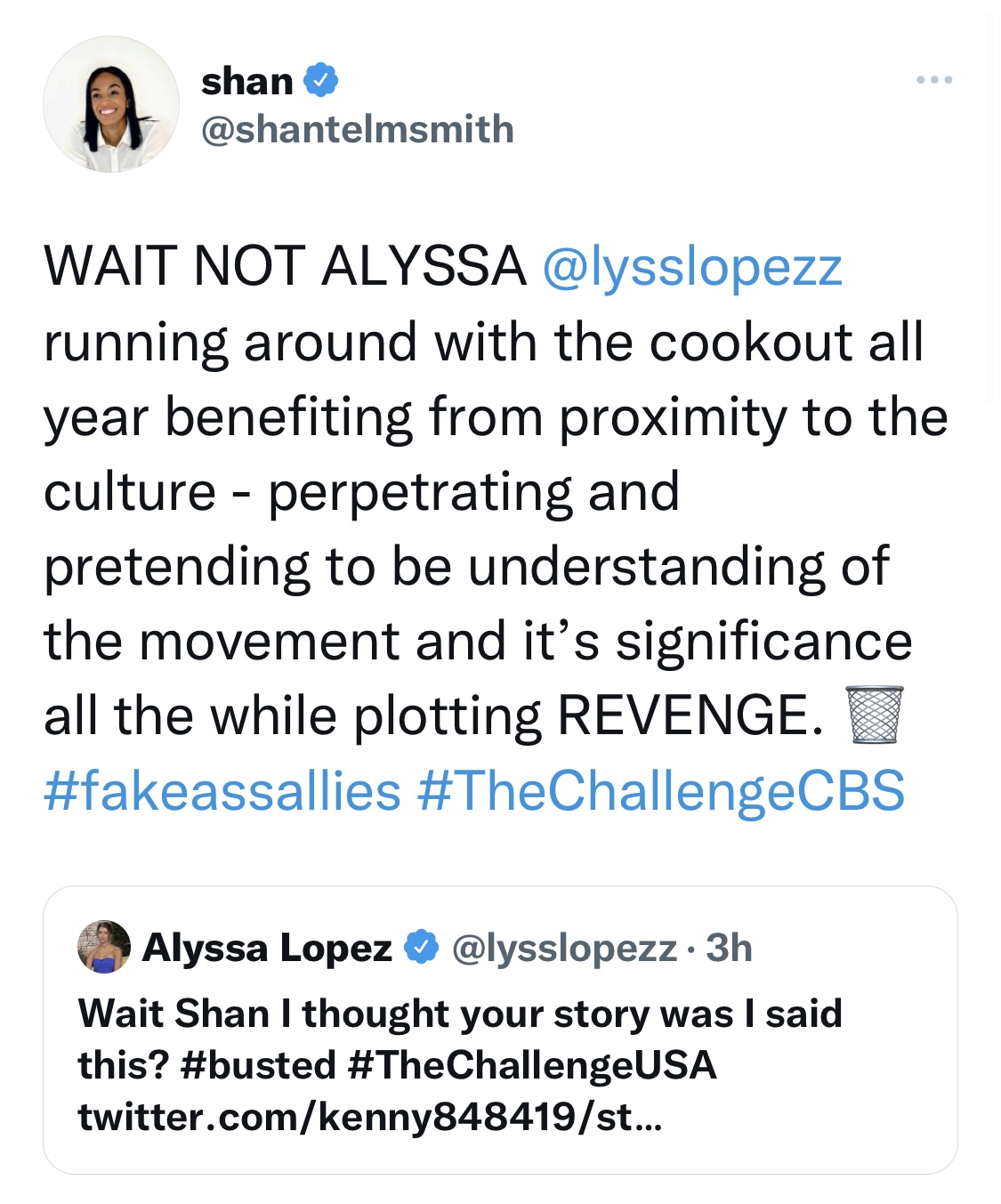This screenshot has width=1001, height=1204.
Task: Click Alyssa Lopez's verified badge in quote
Action: pos(422,948)
